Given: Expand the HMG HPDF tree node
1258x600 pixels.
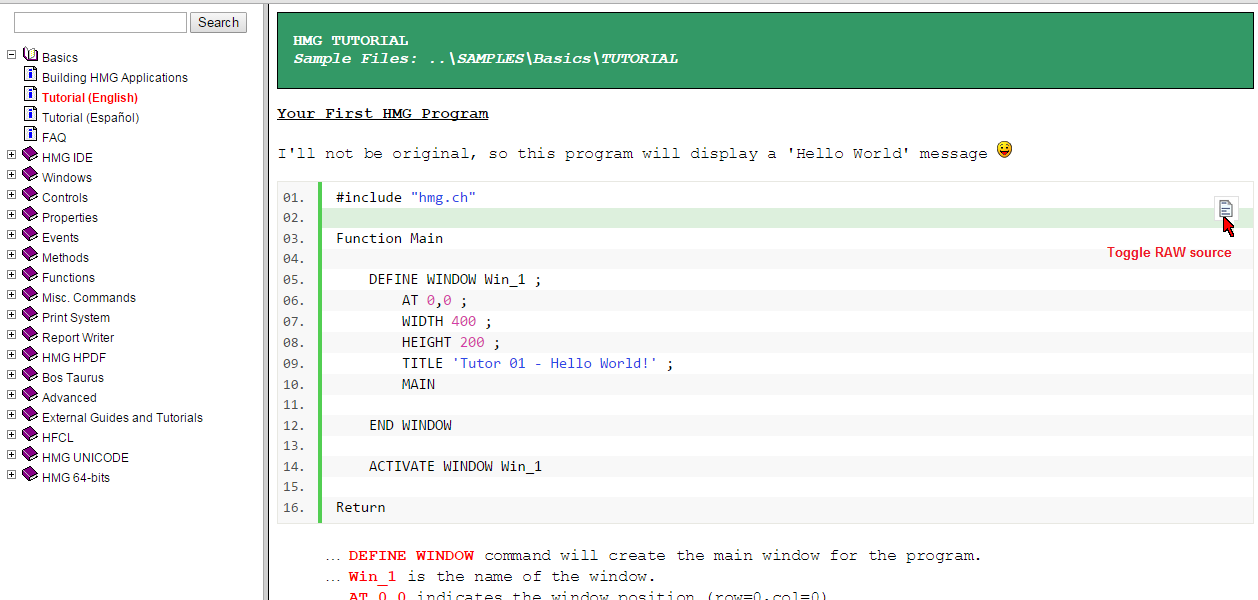Looking at the screenshot, I should pyautogui.click(x=11, y=354).
